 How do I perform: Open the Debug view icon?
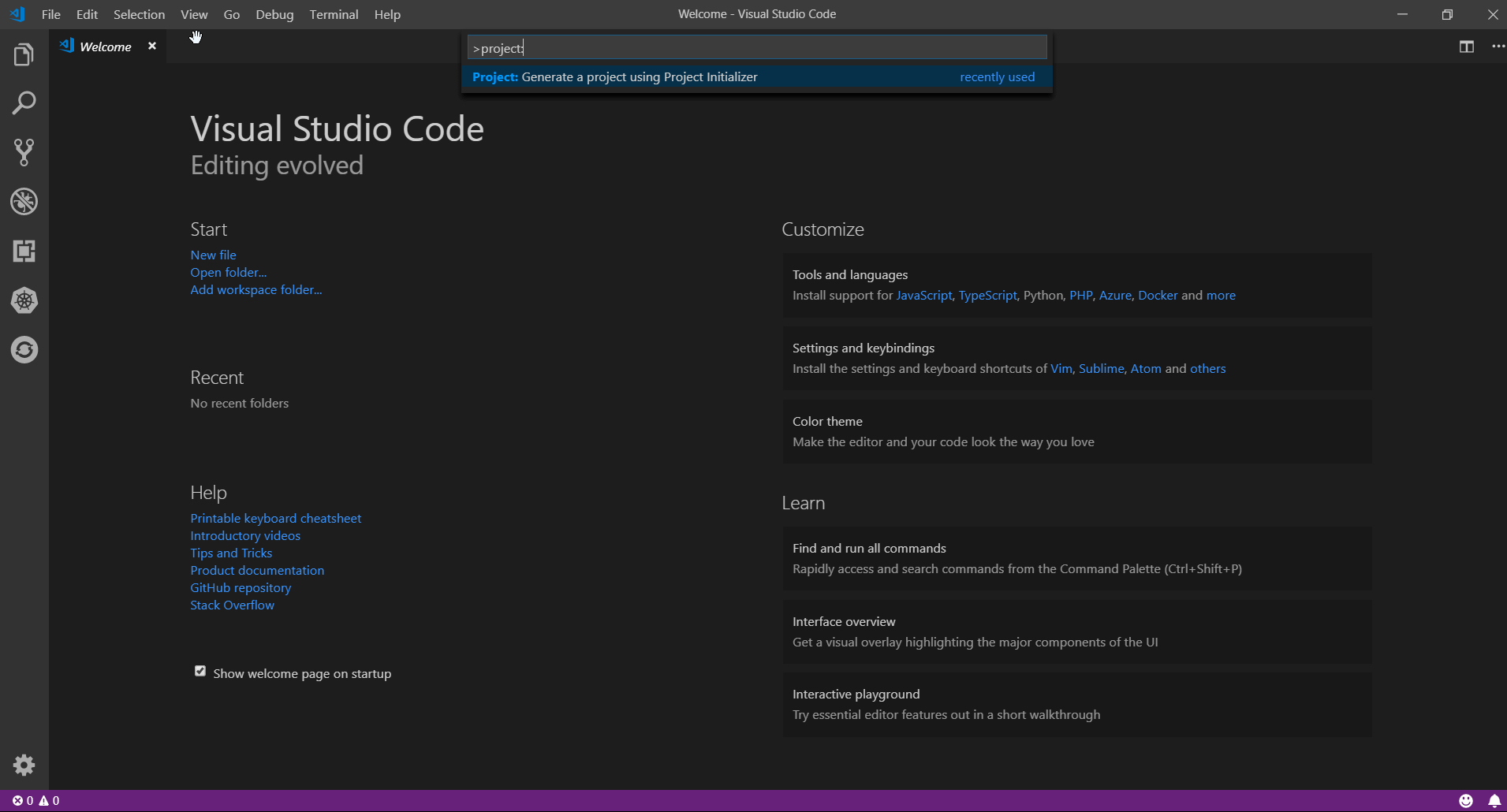[24, 202]
